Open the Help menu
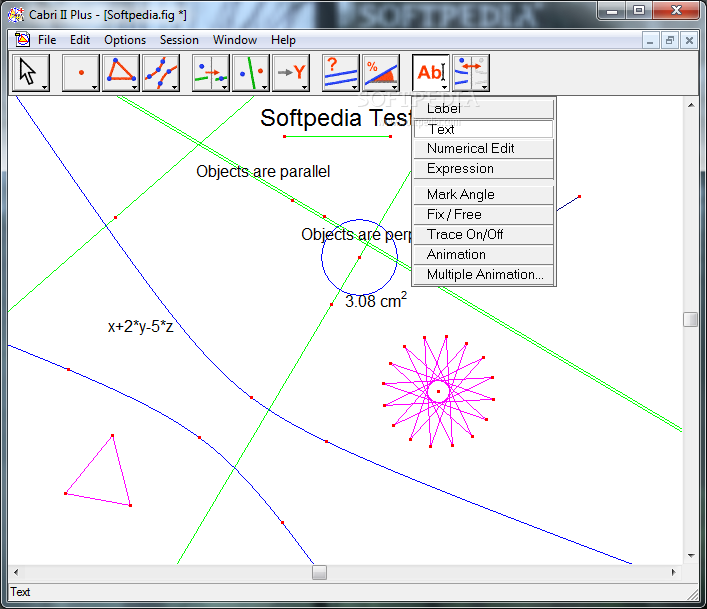707x609 pixels. [283, 40]
